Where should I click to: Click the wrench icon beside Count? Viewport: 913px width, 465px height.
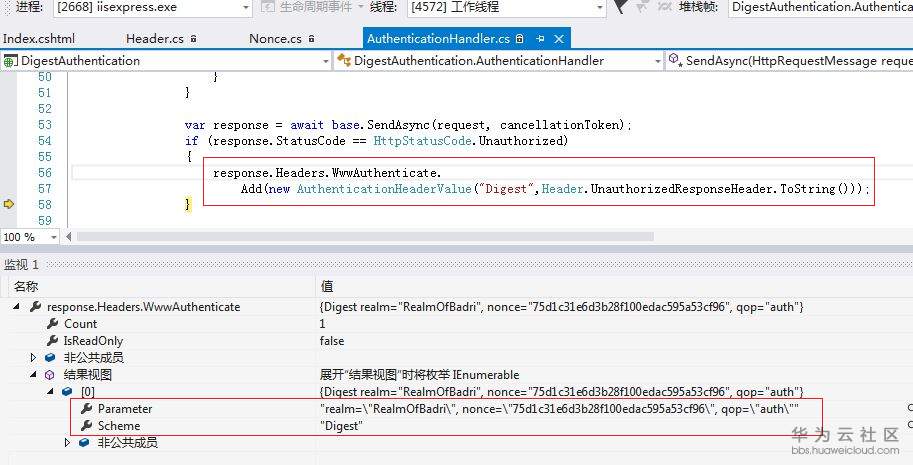(53, 324)
